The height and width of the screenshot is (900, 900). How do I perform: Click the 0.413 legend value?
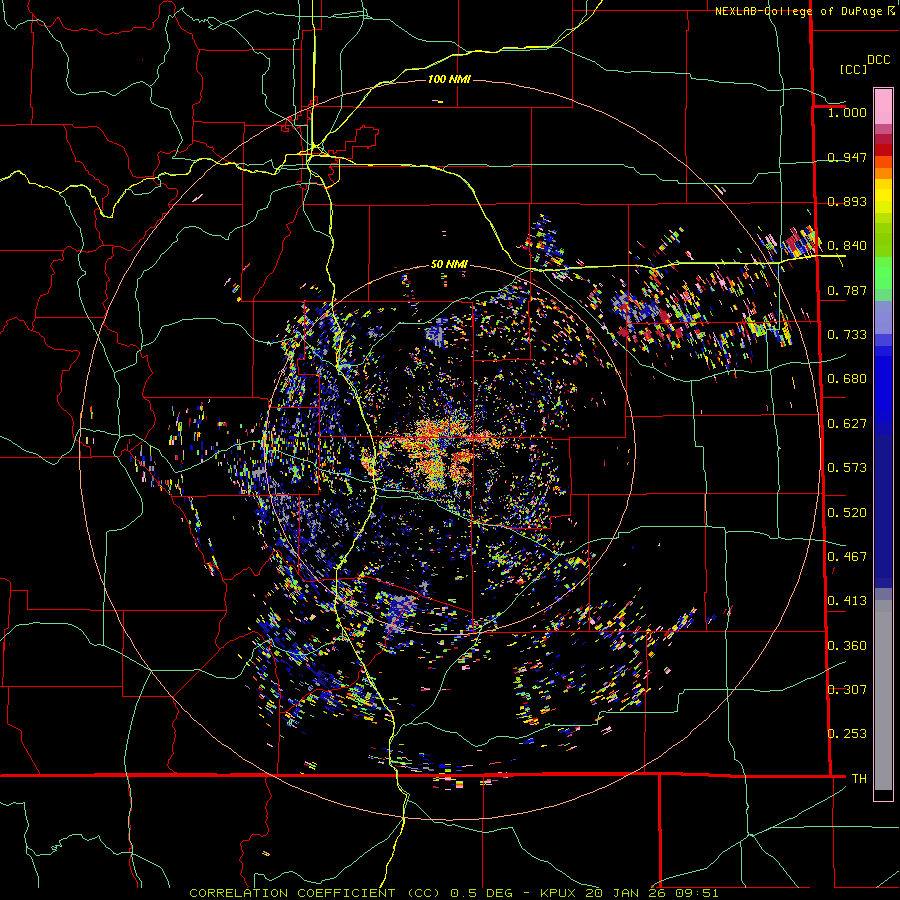tap(847, 600)
